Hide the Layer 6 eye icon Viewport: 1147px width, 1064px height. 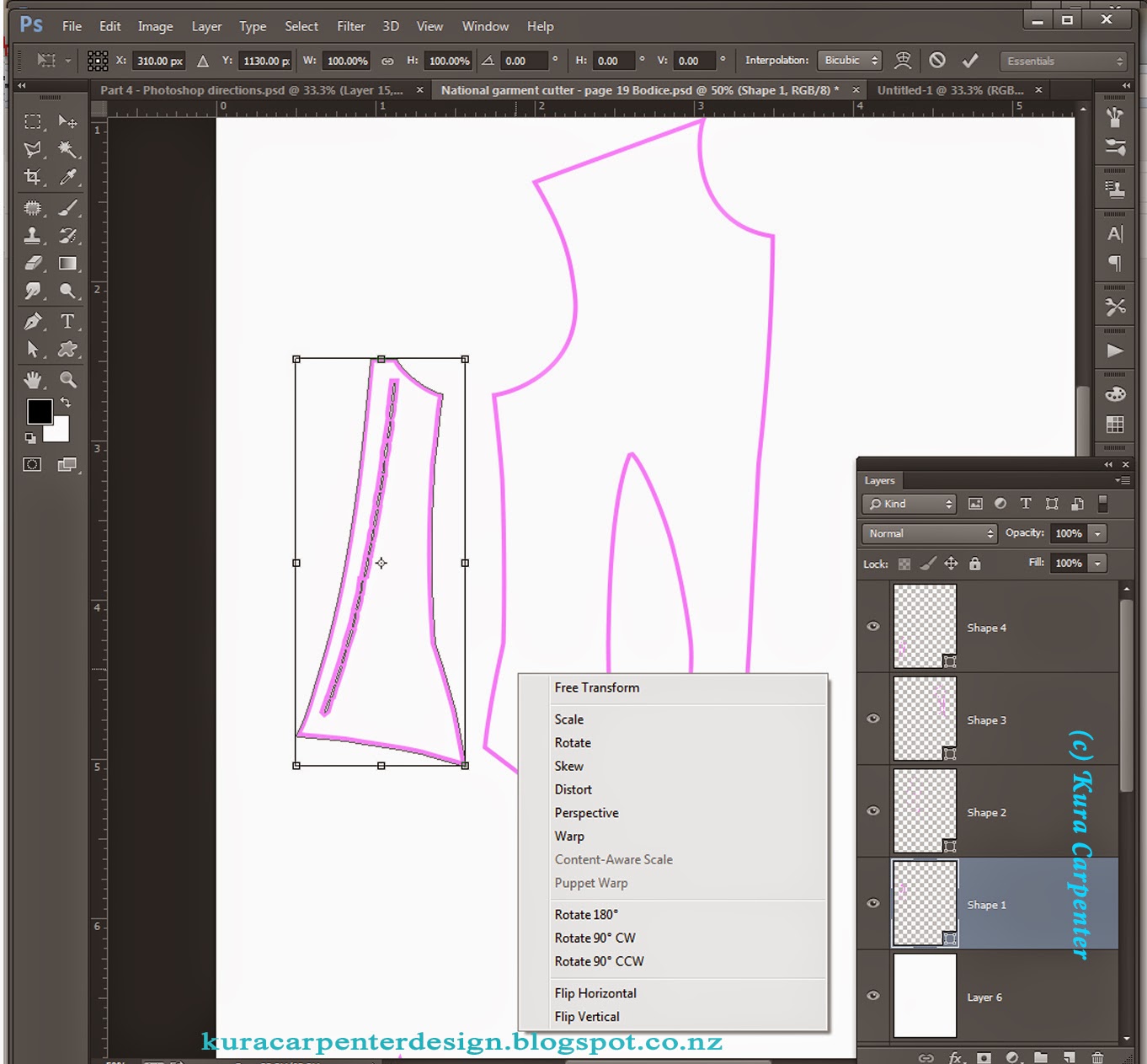[x=873, y=996]
